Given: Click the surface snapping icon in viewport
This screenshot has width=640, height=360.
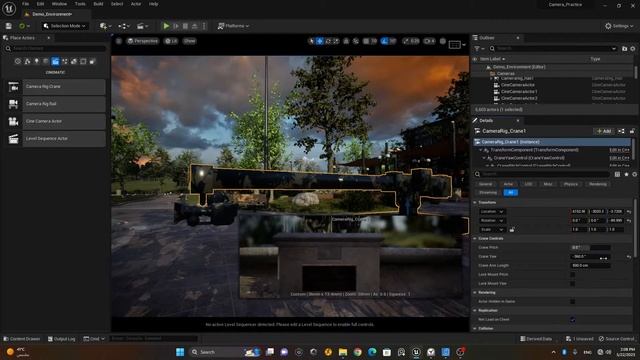Looking at the screenshot, I should (356, 41).
